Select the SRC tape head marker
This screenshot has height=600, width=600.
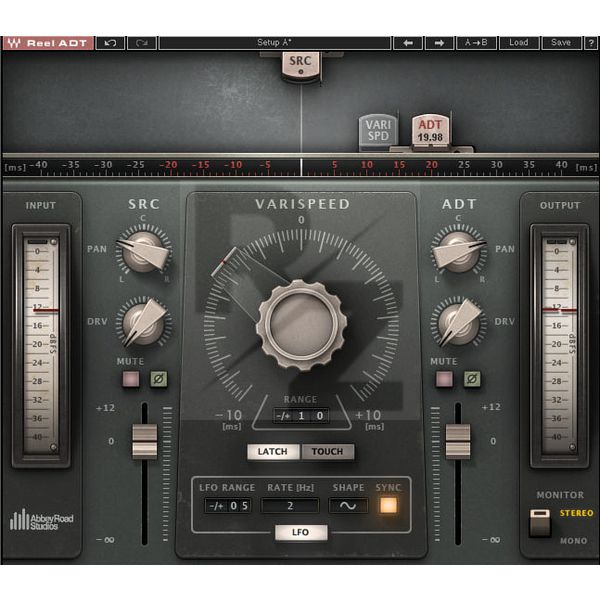click(300, 65)
